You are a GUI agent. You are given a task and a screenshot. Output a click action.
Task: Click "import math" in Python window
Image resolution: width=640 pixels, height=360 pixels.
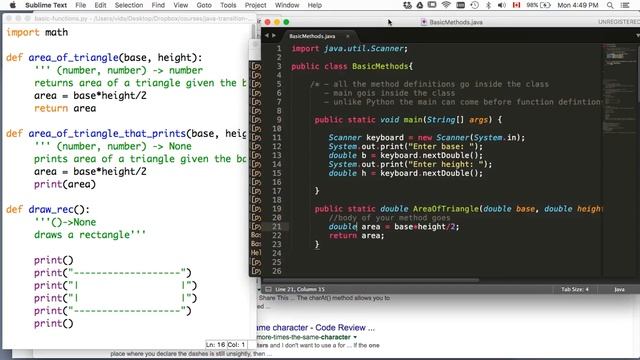37,32
